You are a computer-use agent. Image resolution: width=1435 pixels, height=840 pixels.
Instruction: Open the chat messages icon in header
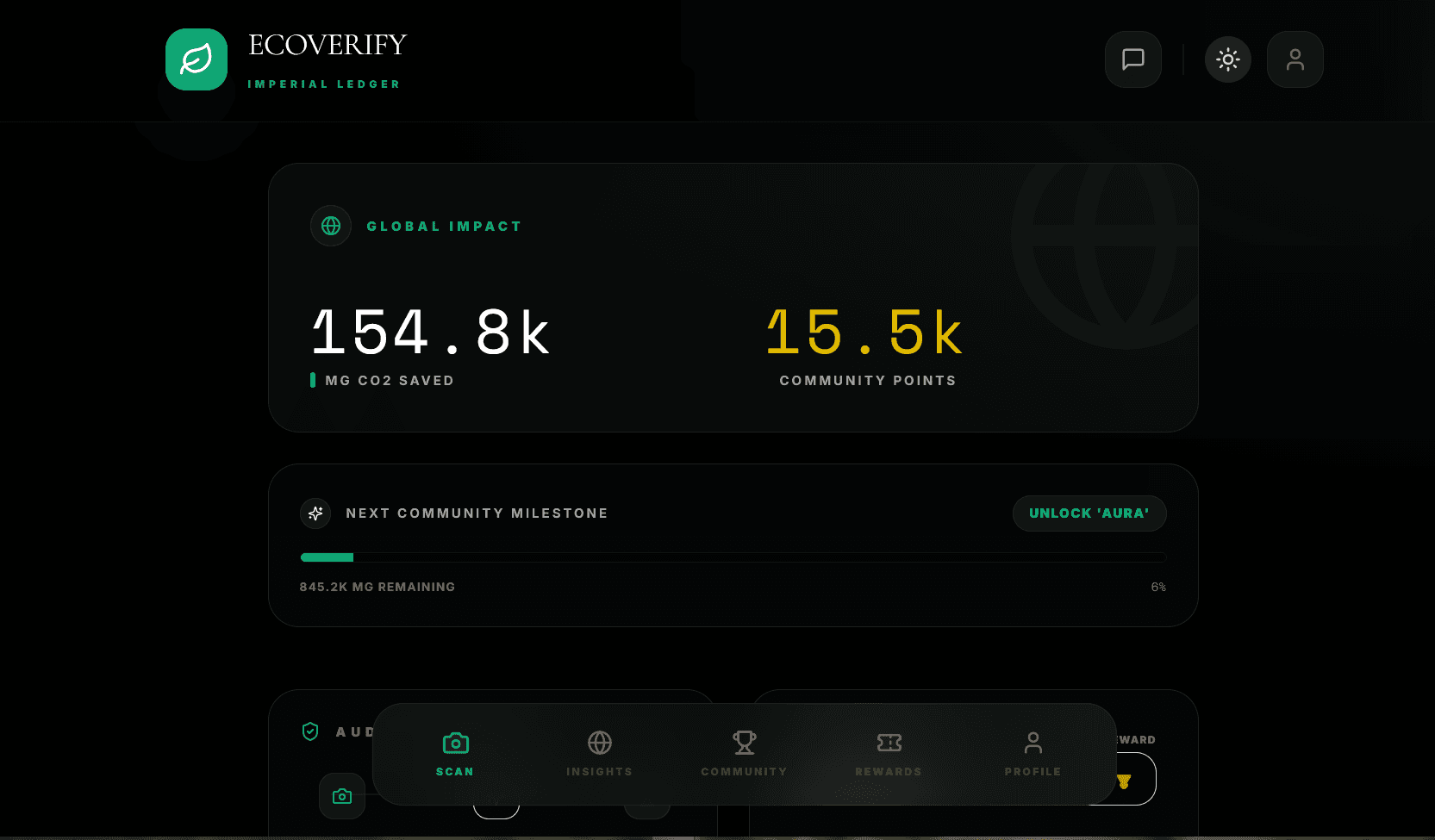pos(1132,59)
